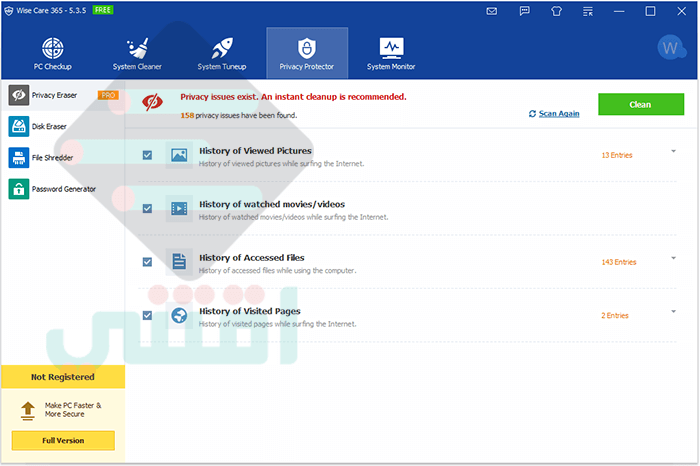The height and width of the screenshot is (466, 700).
Task: Click History of Viewed Pictures title
Action: coord(255,151)
